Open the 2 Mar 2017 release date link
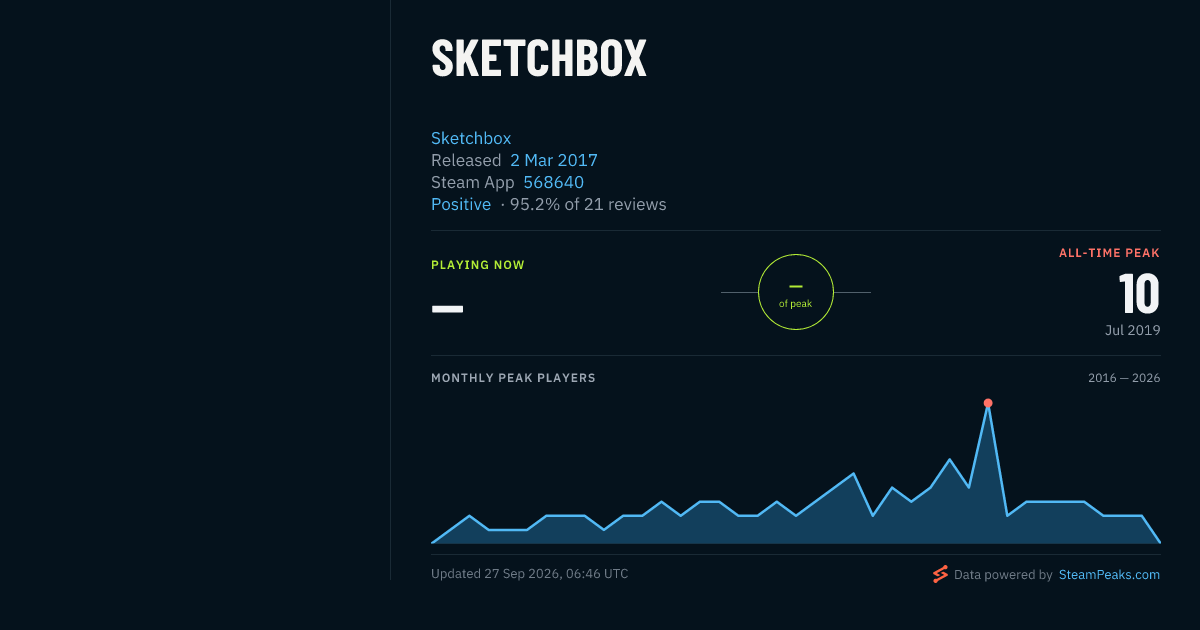 (x=554, y=160)
